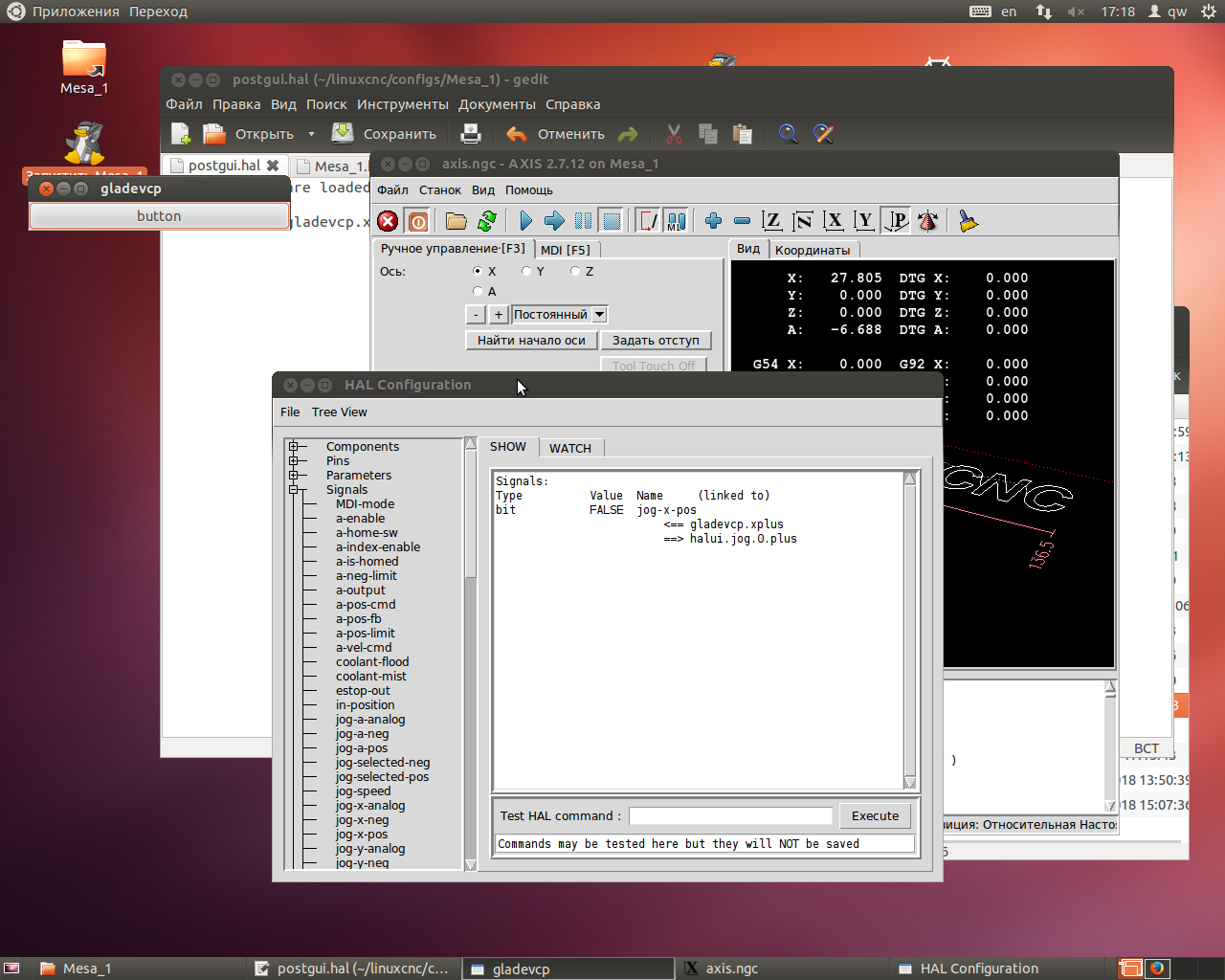Screen dimensions: 1225x980
Task: Toggle the machine power icon in AXIS
Action: (418, 222)
